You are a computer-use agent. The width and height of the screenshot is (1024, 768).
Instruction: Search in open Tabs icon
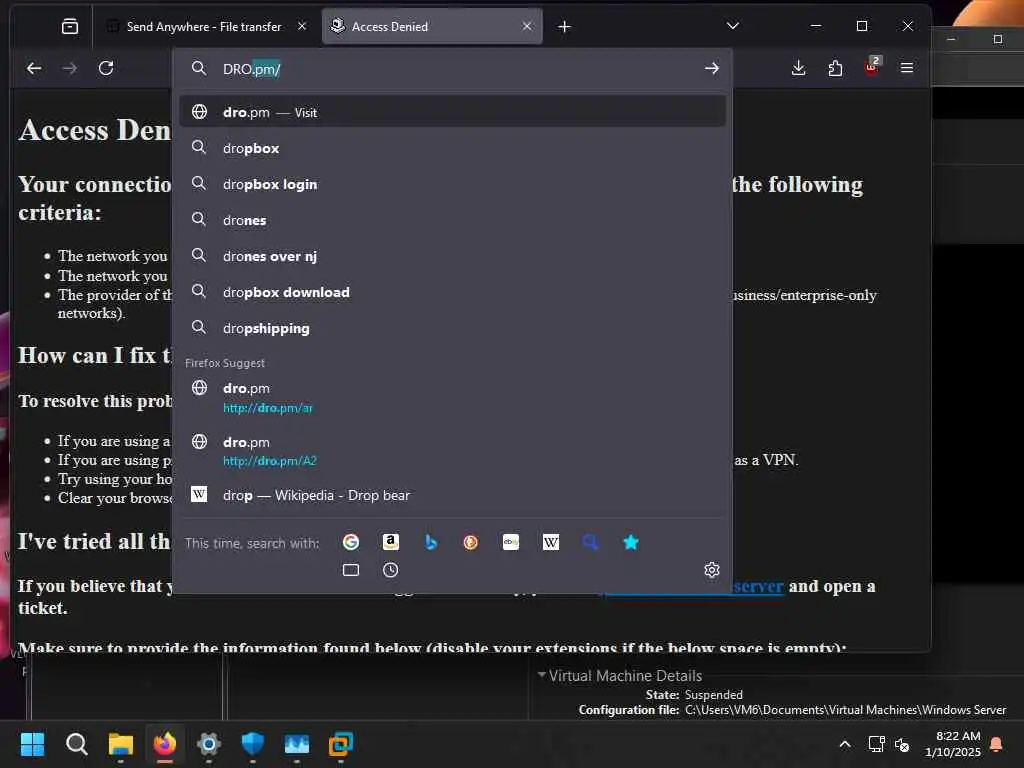click(351, 570)
